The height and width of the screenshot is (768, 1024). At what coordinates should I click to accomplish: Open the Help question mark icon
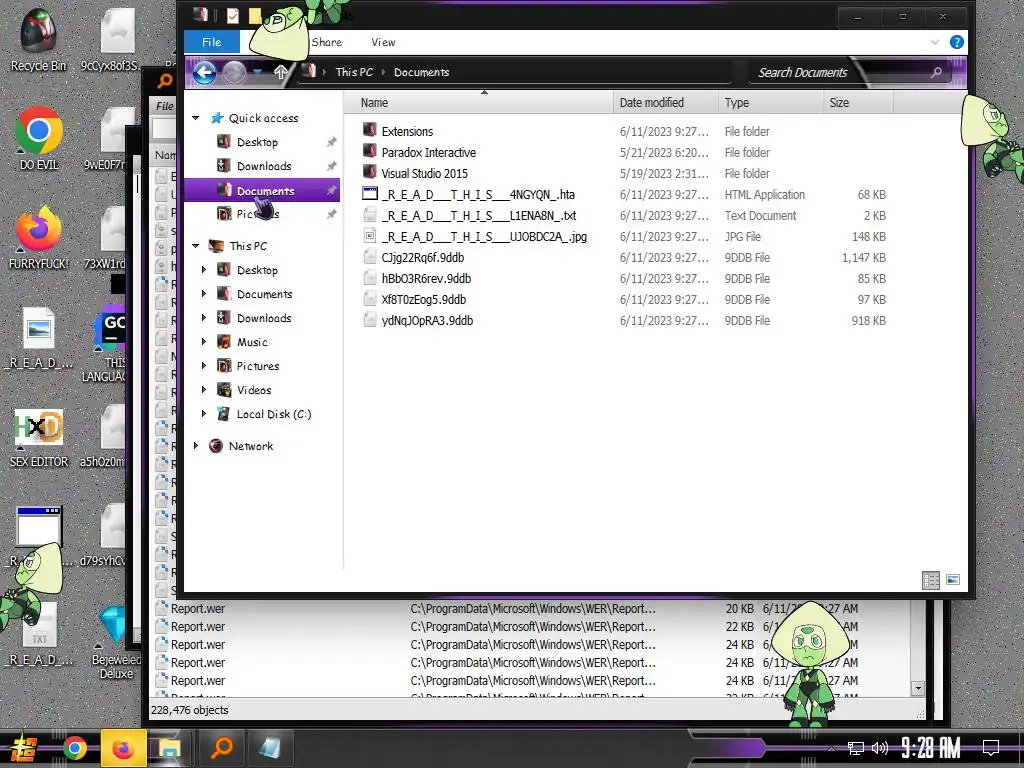(x=957, y=42)
